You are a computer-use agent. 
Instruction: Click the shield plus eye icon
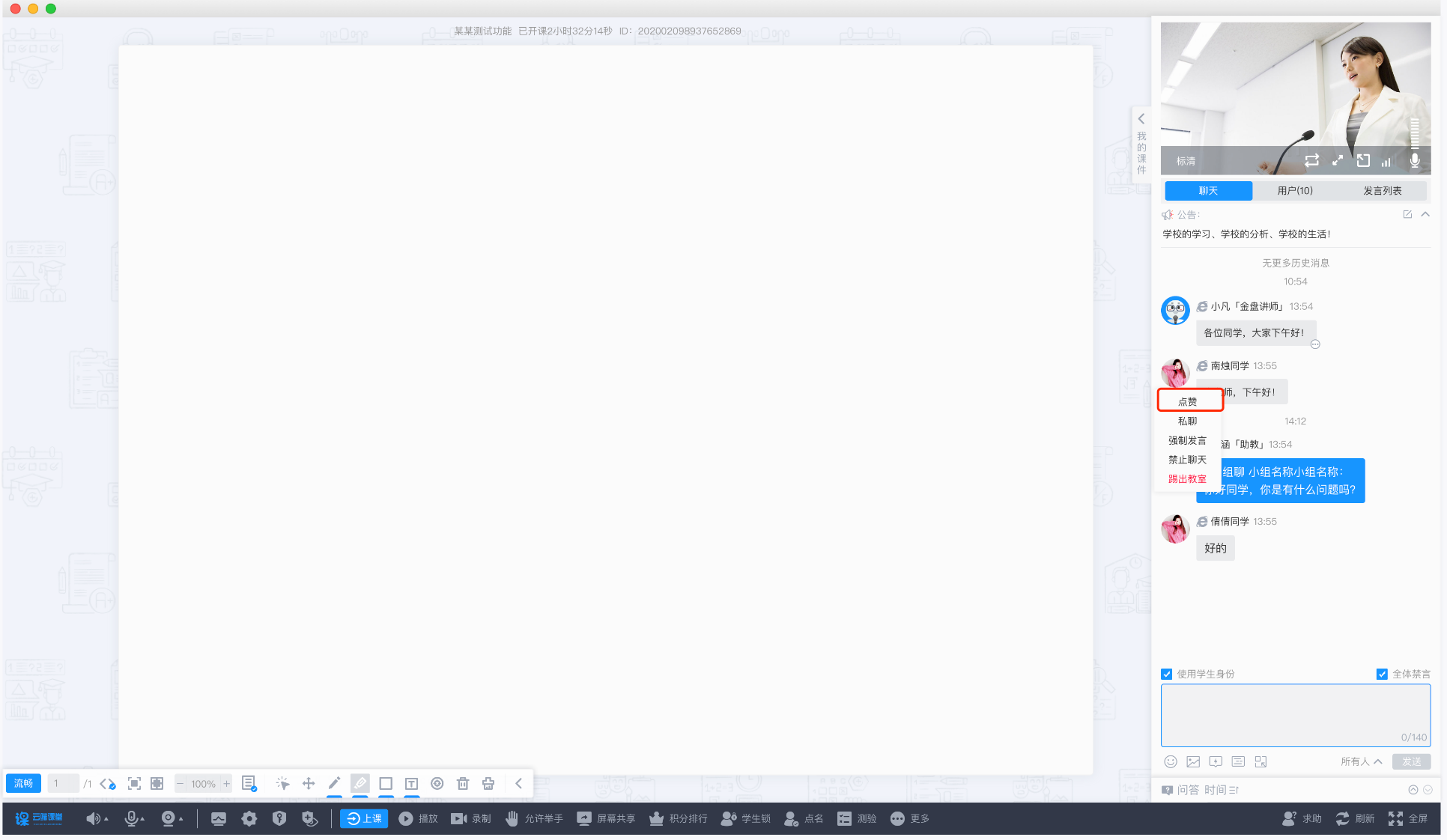[309, 818]
